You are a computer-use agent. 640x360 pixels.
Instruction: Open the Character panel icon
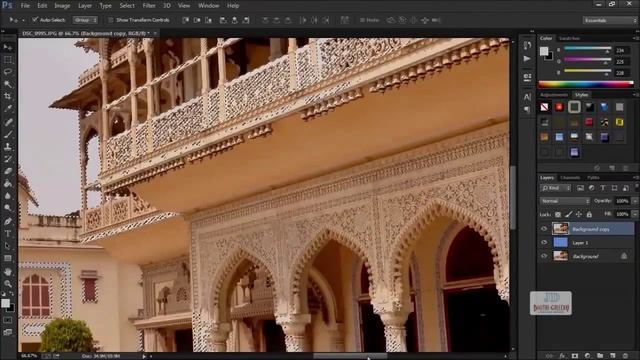(527, 97)
